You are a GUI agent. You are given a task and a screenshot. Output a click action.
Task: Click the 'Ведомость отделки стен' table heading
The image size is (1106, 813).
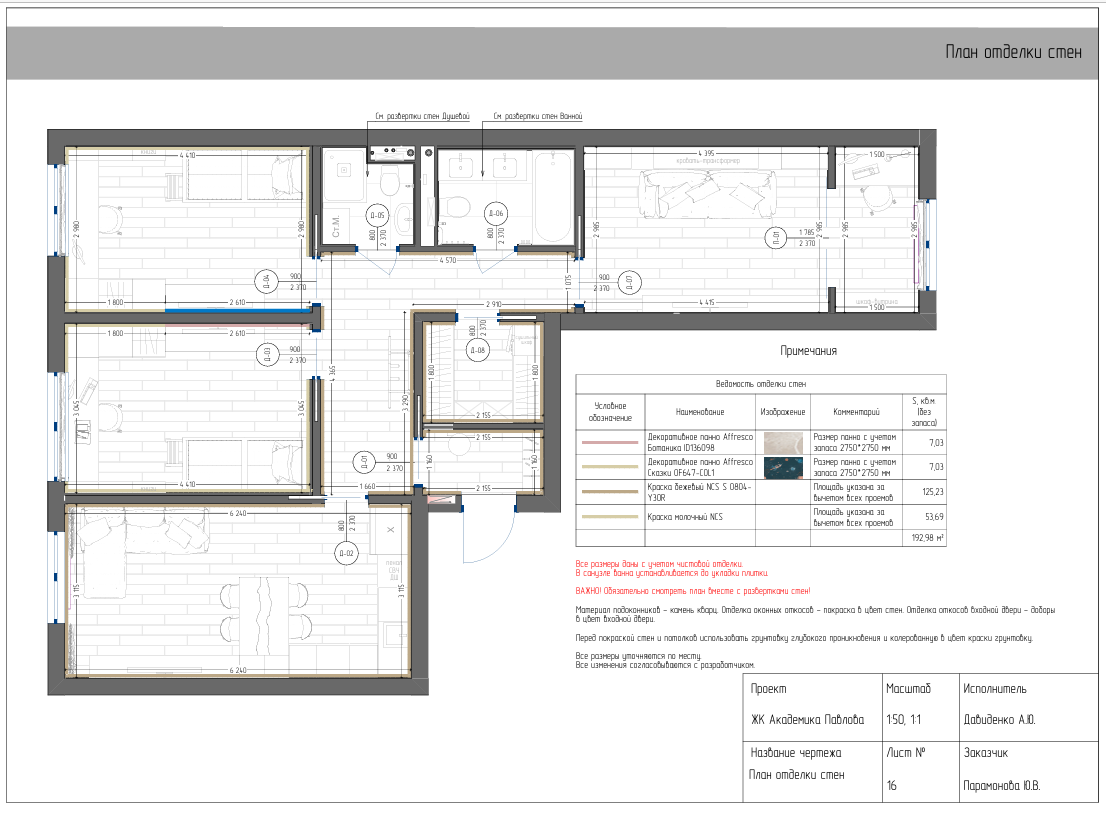[x=760, y=384]
